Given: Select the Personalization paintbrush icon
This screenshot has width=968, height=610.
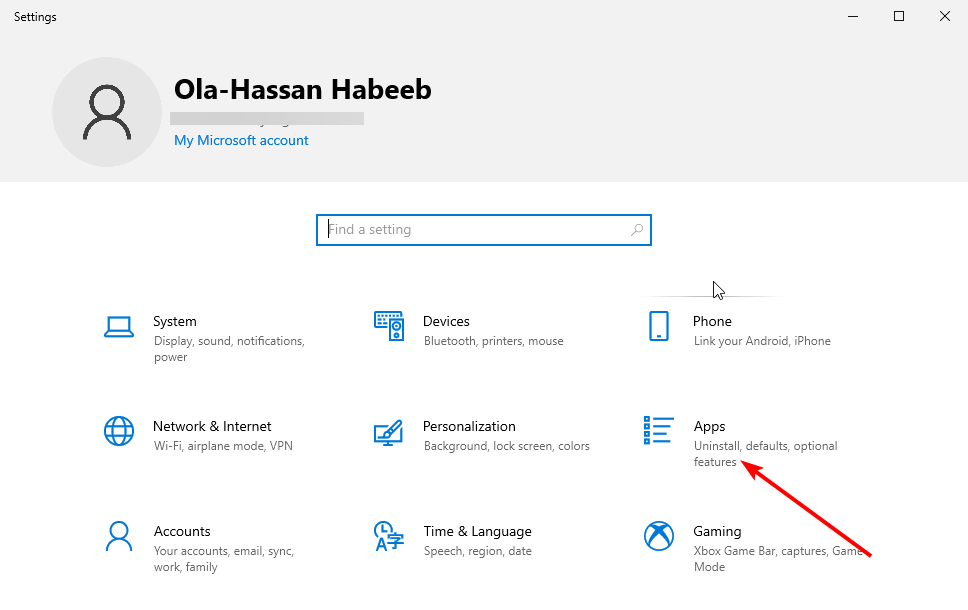Looking at the screenshot, I should [x=389, y=432].
